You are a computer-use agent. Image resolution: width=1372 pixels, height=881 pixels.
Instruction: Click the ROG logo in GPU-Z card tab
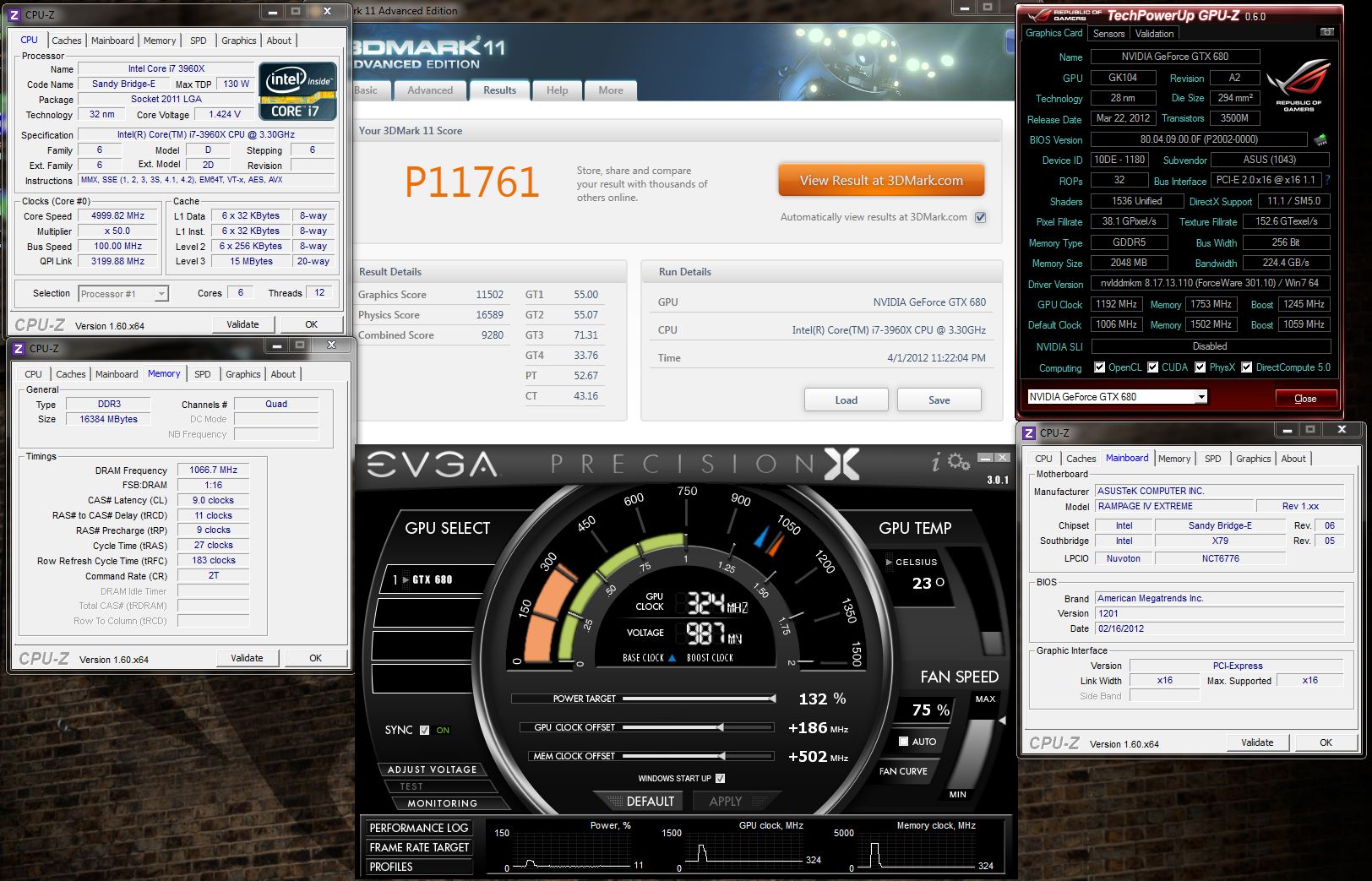click(x=1298, y=84)
